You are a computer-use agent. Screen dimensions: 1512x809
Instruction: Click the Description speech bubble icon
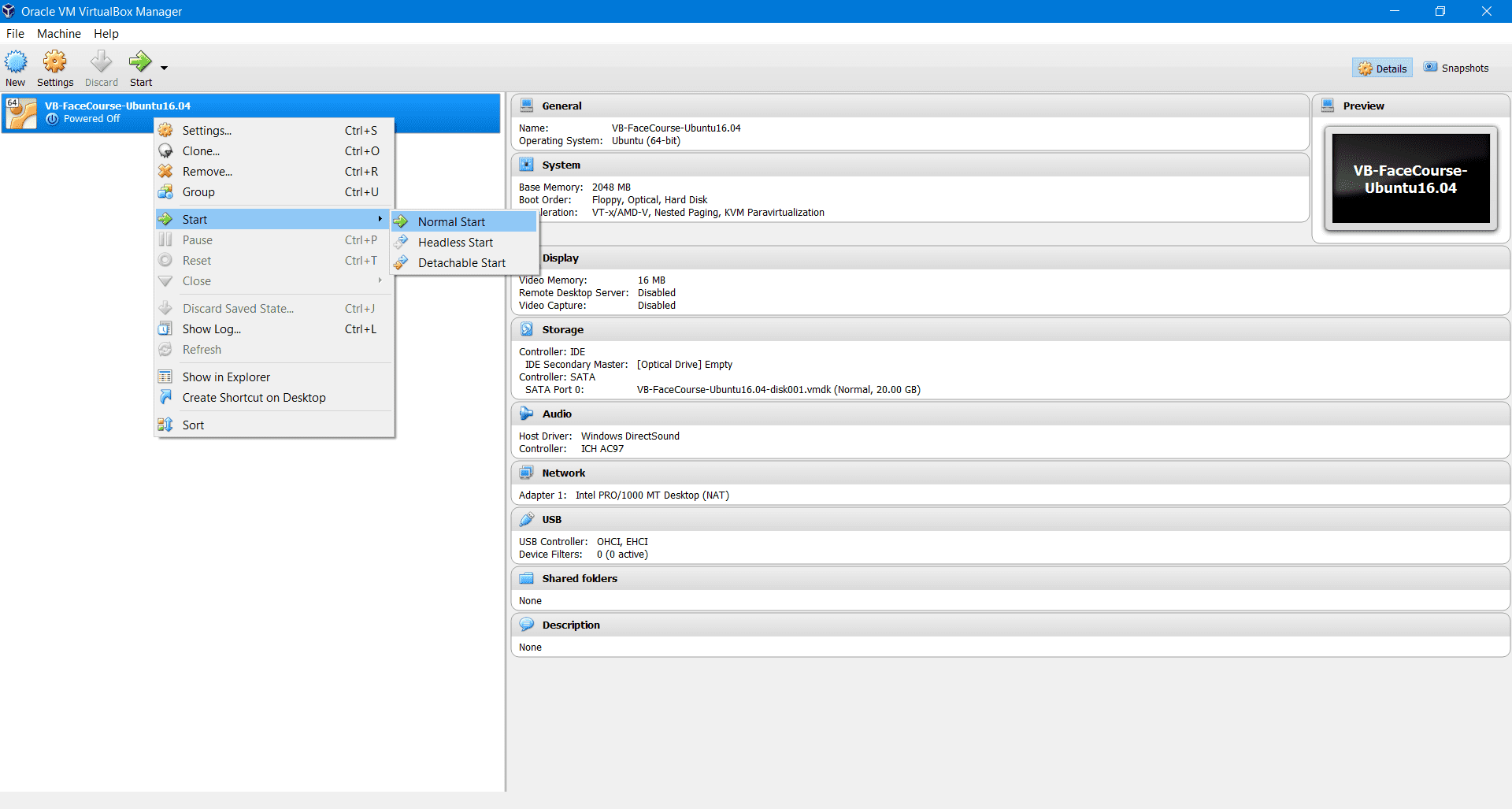(527, 625)
